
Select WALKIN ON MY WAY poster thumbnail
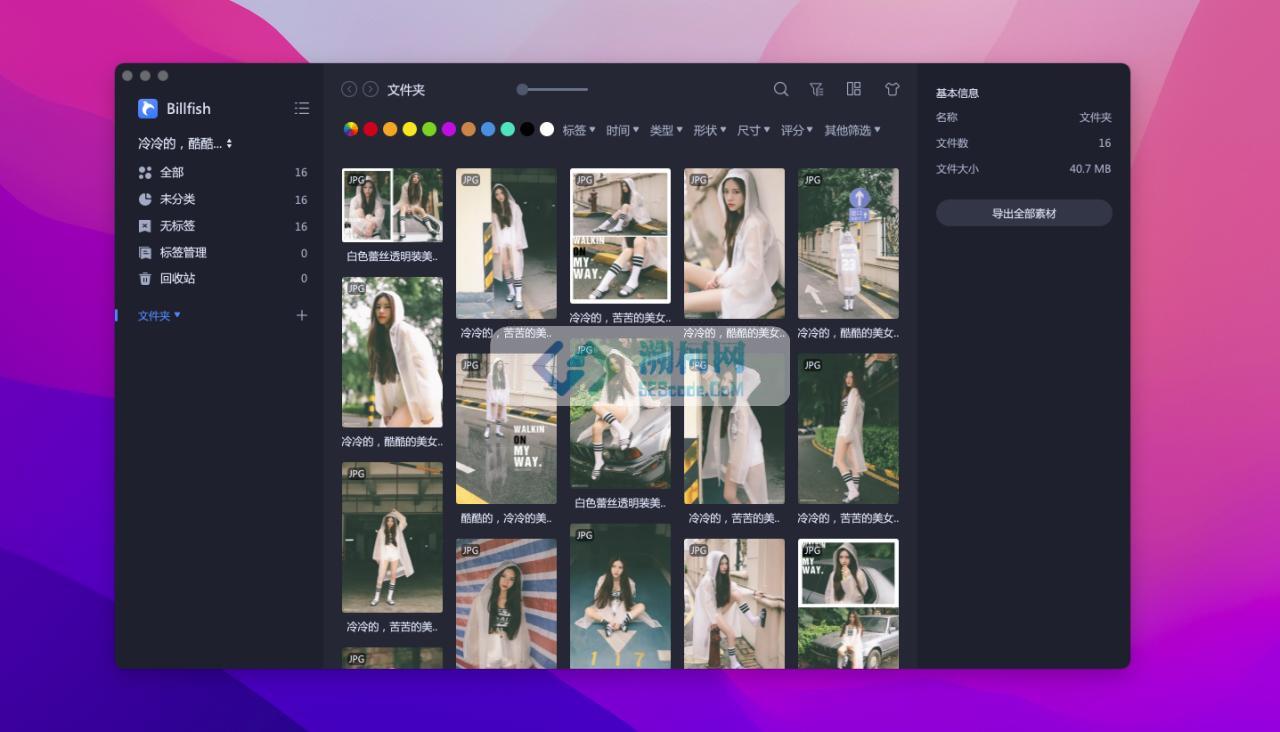tap(506, 428)
